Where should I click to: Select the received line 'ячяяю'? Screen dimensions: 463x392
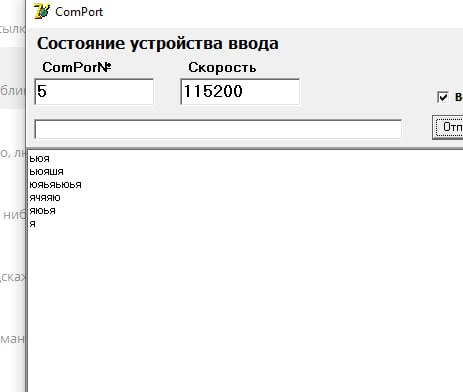[x=45, y=198]
